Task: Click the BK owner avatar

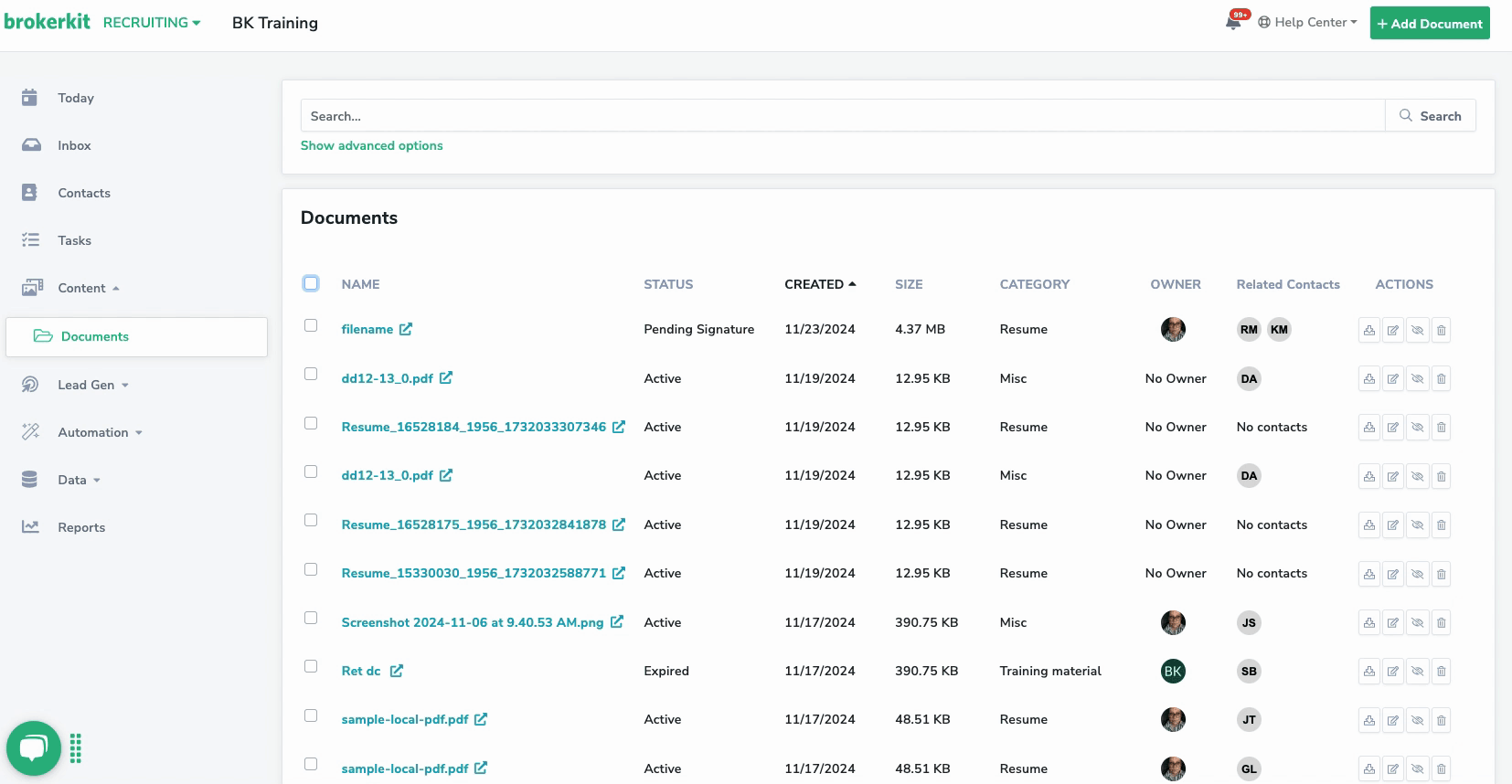Action: (x=1173, y=672)
